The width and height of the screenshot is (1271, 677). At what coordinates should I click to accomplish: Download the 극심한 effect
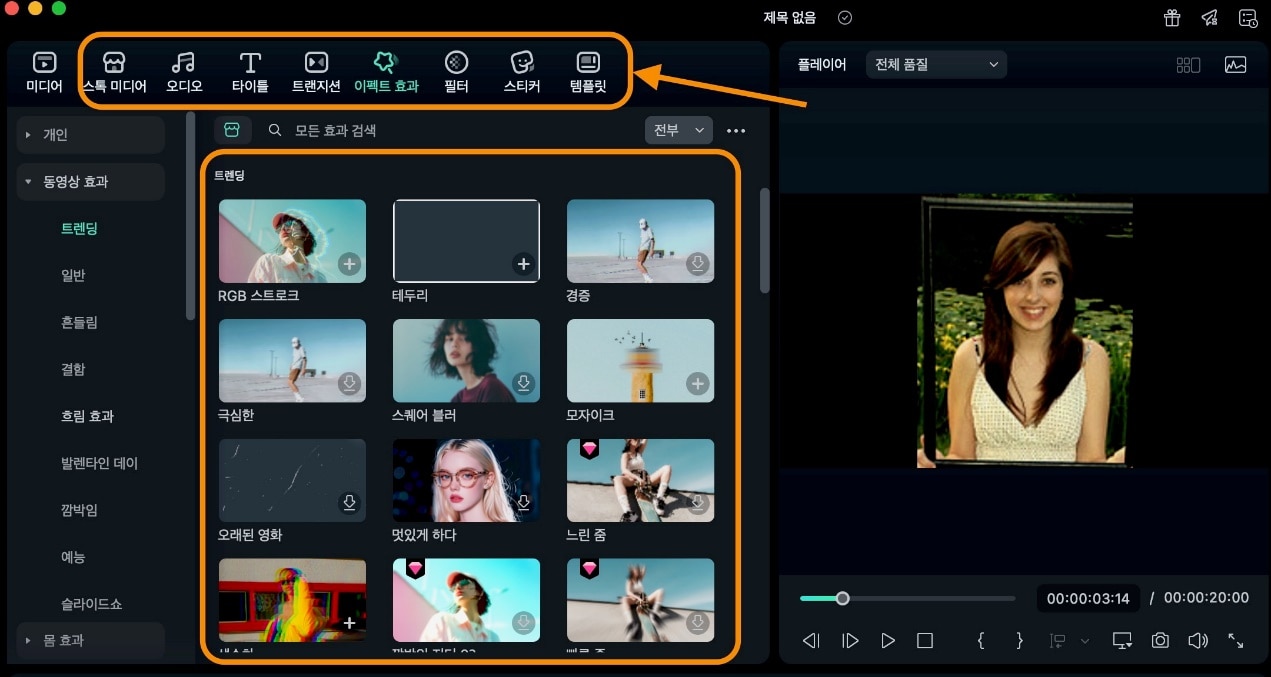point(349,384)
